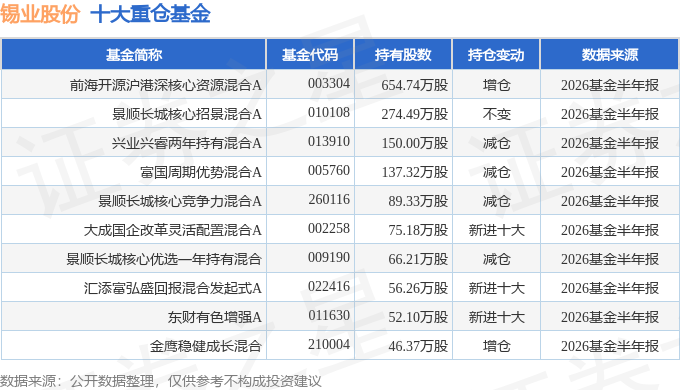Screen dimensions: 680x390
Task: Select the 654.74万股 holdings cell
Action: point(415,85)
